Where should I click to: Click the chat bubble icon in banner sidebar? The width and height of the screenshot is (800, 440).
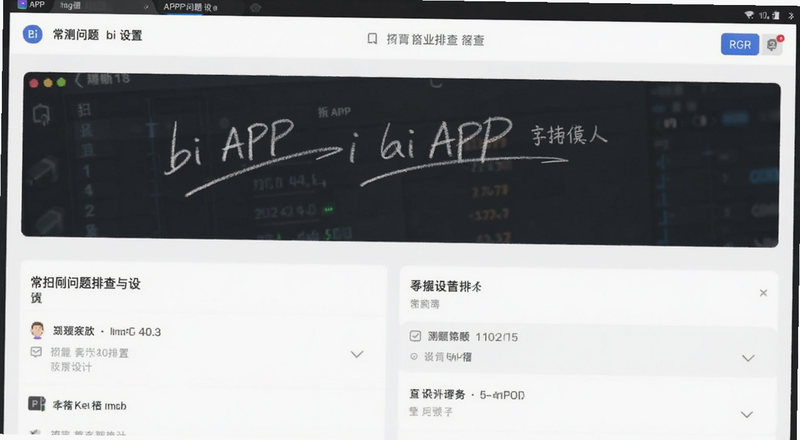tap(42, 114)
